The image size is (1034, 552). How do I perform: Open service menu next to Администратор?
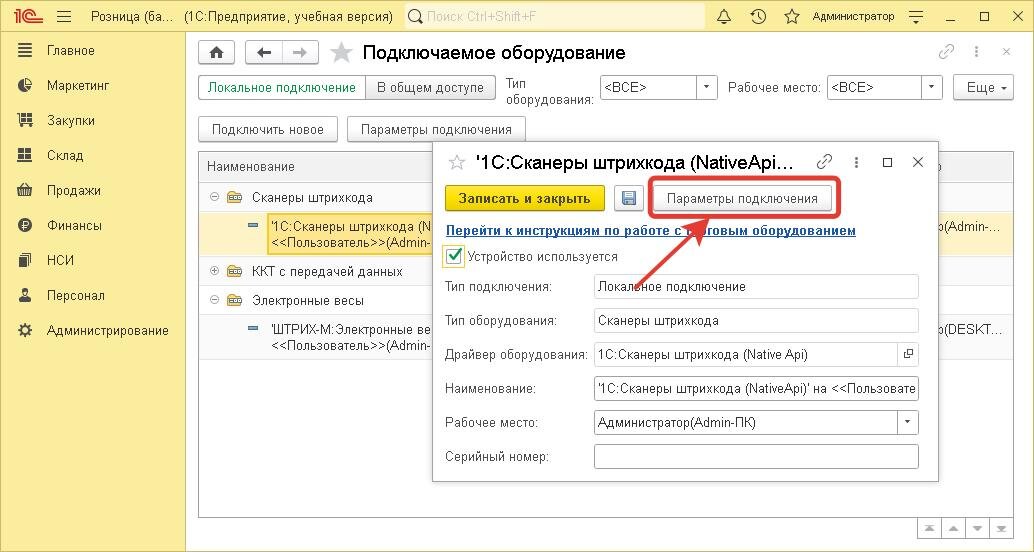pyautogui.click(x=916, y=16)
